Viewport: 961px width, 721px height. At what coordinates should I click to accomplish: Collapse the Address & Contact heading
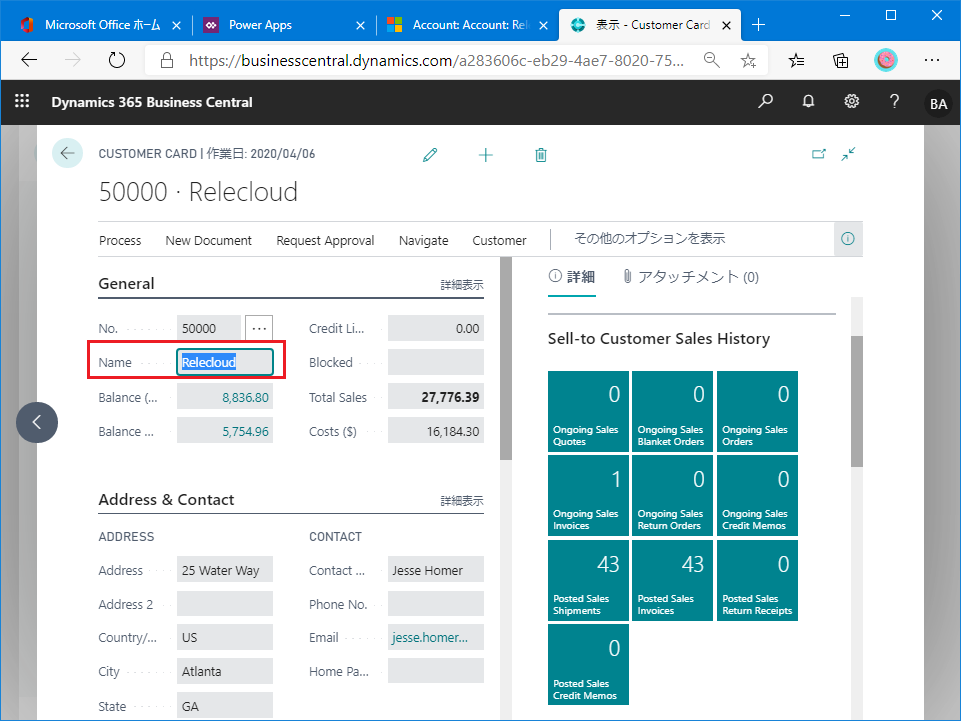pos(166,500)
